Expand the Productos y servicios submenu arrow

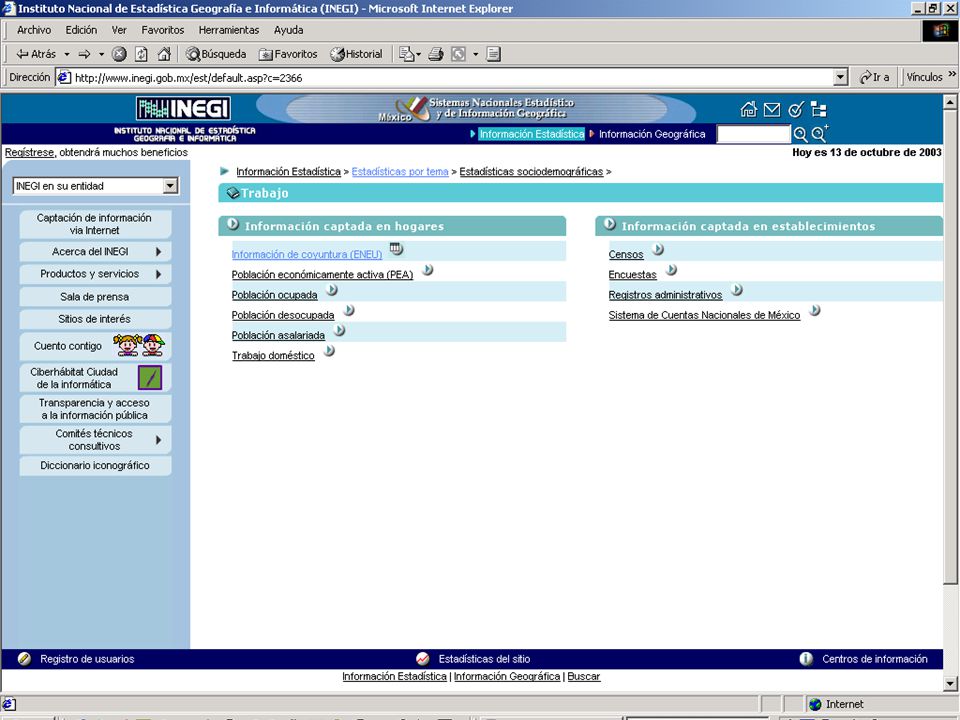pyautogui.click(x=159, y=274)
